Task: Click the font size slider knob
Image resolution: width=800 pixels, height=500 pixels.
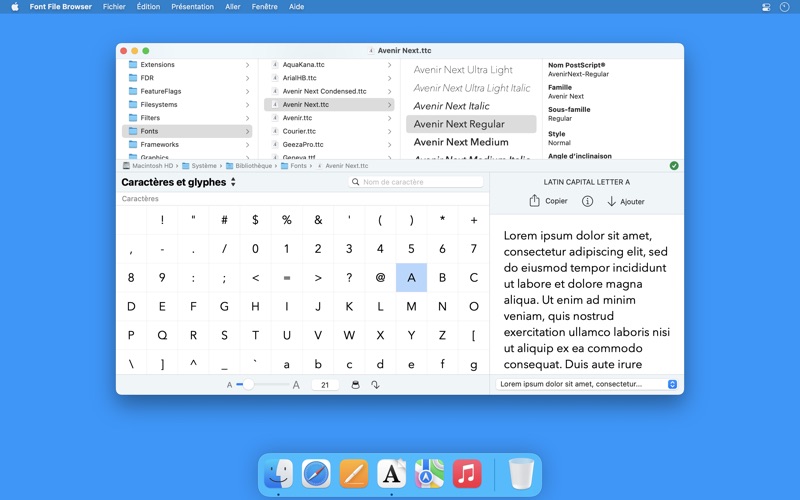Action: tap(248, 385)
